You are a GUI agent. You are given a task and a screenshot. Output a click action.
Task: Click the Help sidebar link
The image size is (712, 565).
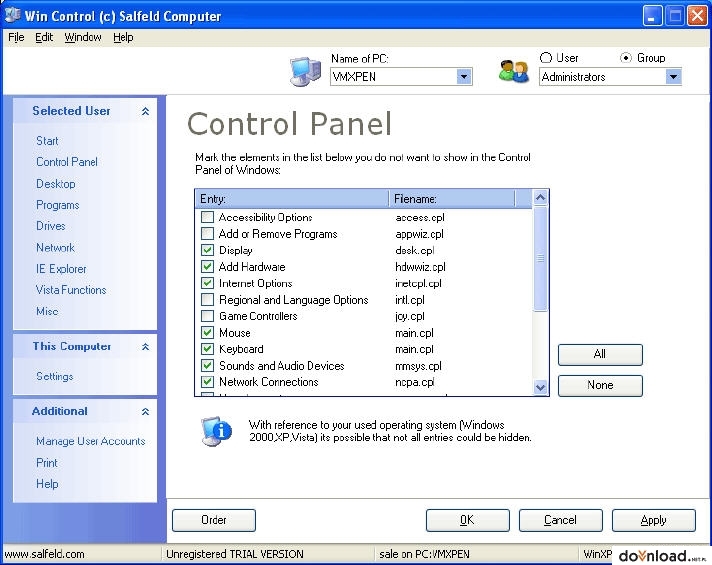[x=47, y=484]
